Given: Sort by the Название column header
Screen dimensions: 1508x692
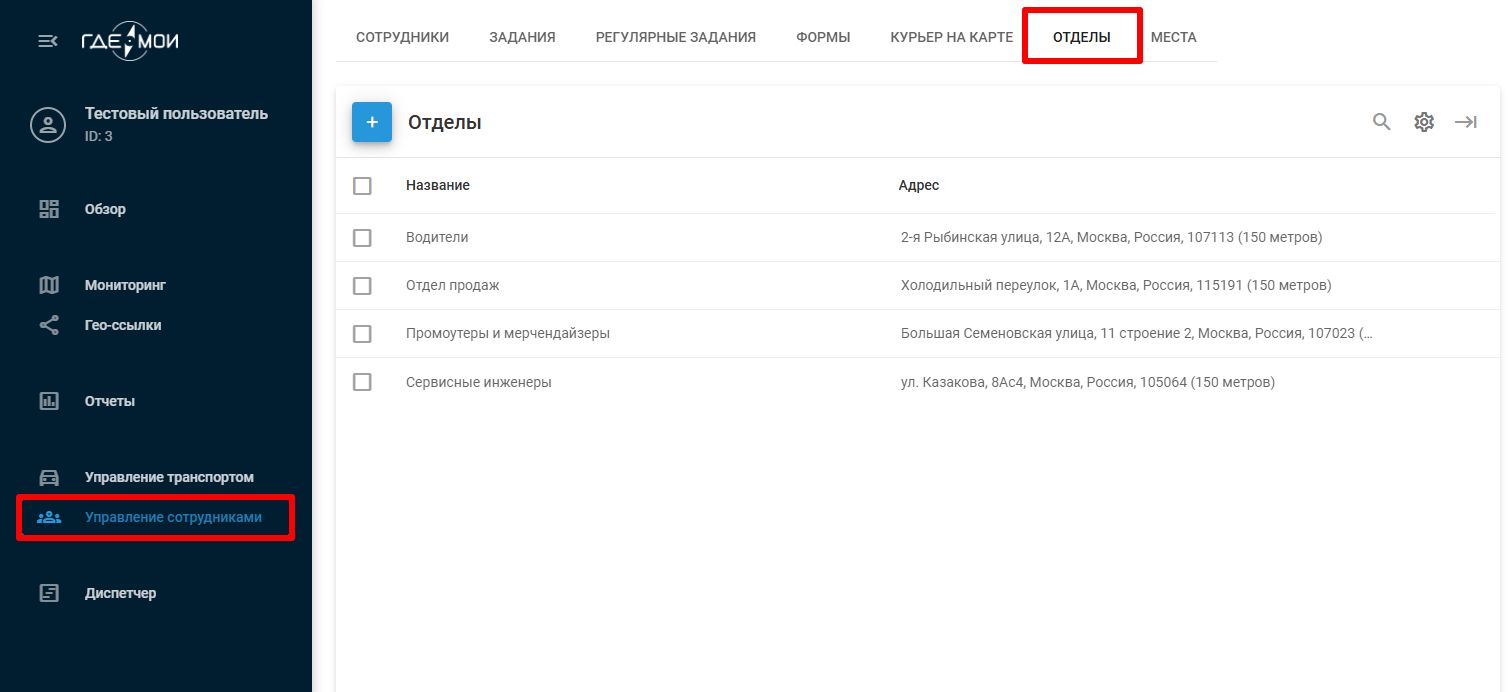Looking at the screenshot, I should point(437,185).
